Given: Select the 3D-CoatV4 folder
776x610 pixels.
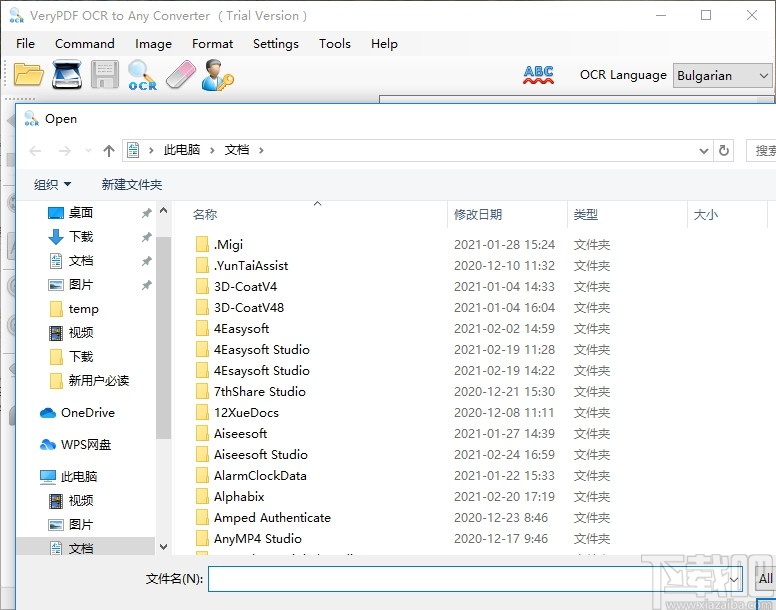Looking at the screenshot, I should click(245, 286).
